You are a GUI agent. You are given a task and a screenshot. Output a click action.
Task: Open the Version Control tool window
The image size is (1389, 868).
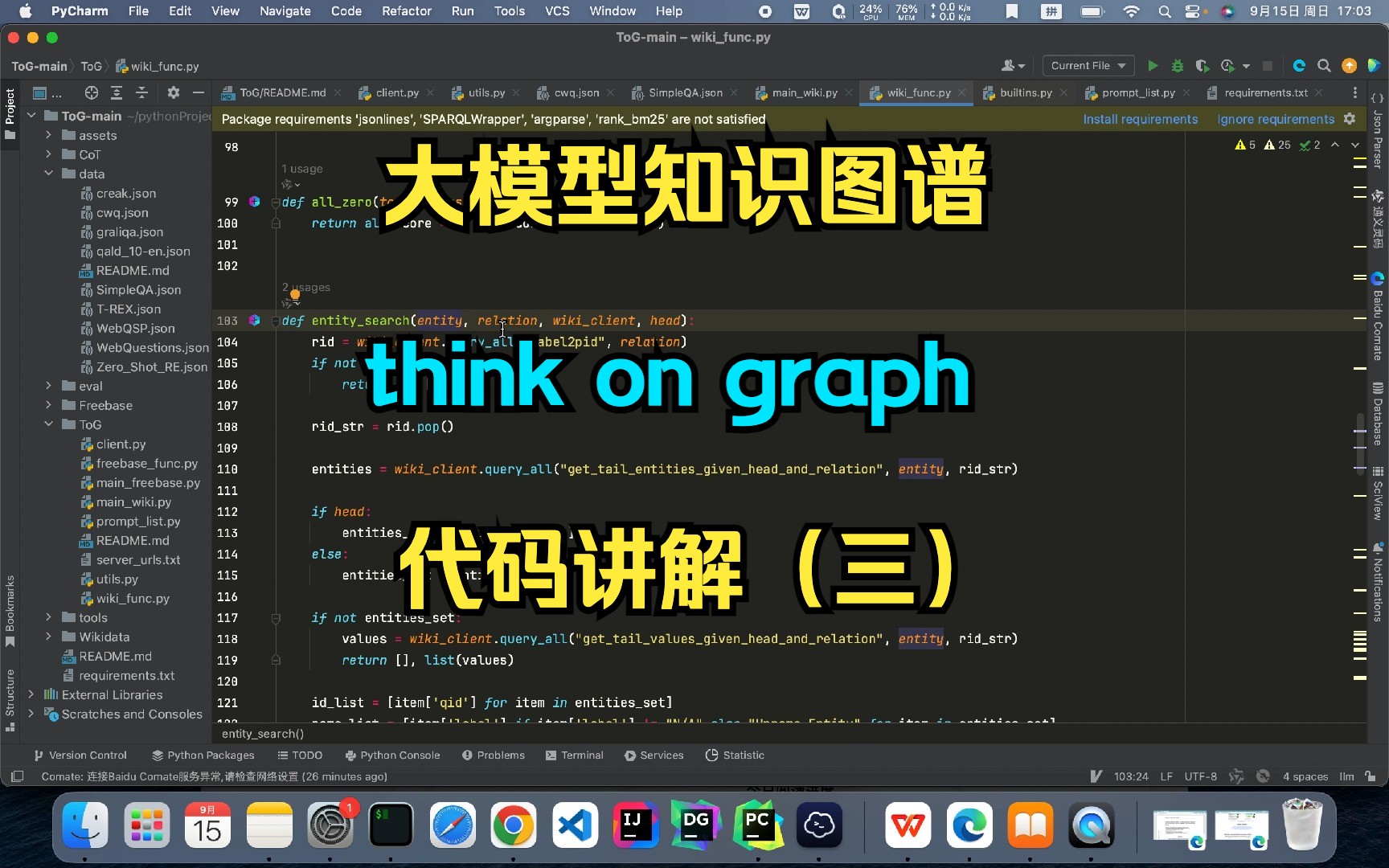pyautogui.click(x=80, y=755)
